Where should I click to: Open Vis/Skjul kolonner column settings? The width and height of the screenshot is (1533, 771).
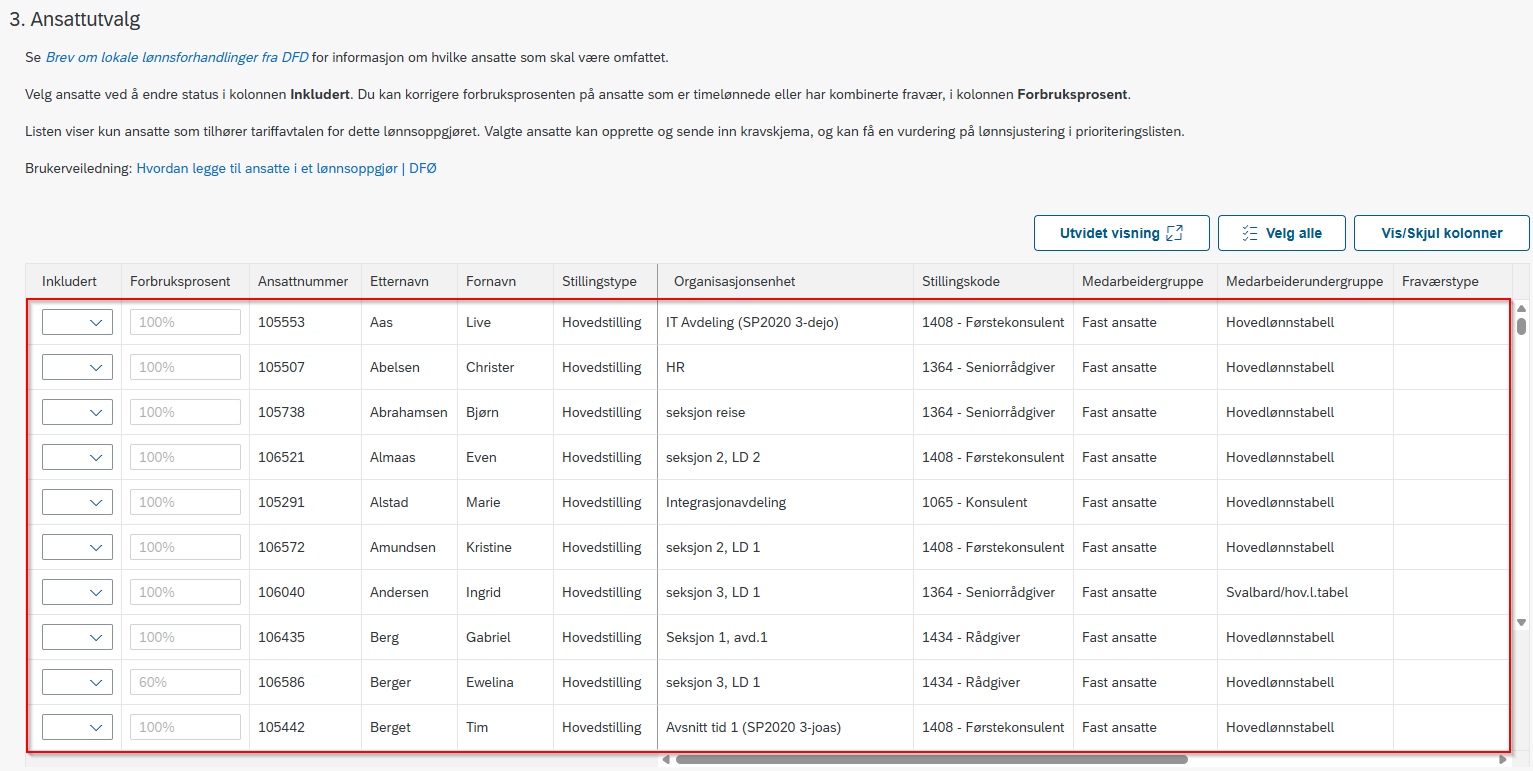coord(1442,233)
